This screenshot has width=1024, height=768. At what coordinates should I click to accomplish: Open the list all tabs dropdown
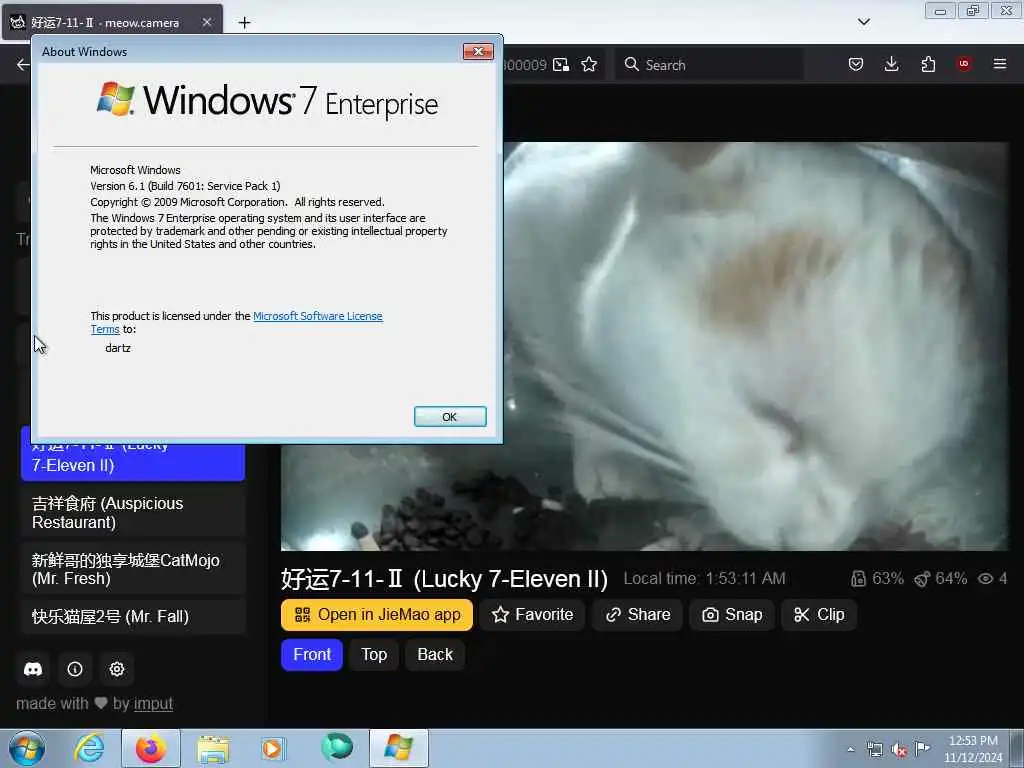click(x=863, y=22)
